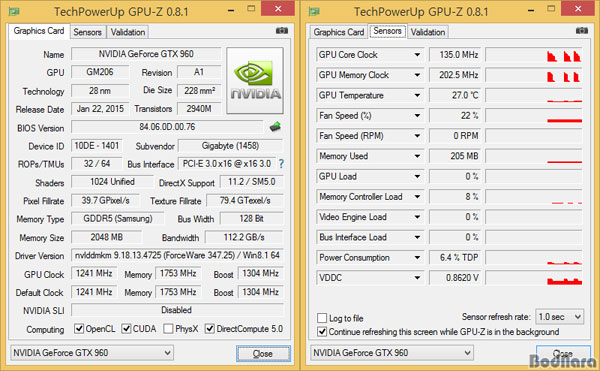Click the Fan Speed (%) history graph

tap(534, 116)
